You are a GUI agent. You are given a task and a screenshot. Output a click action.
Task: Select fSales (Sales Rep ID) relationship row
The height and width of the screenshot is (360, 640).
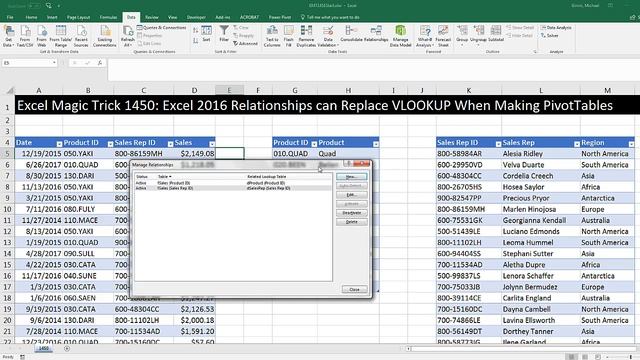(233, 188)
